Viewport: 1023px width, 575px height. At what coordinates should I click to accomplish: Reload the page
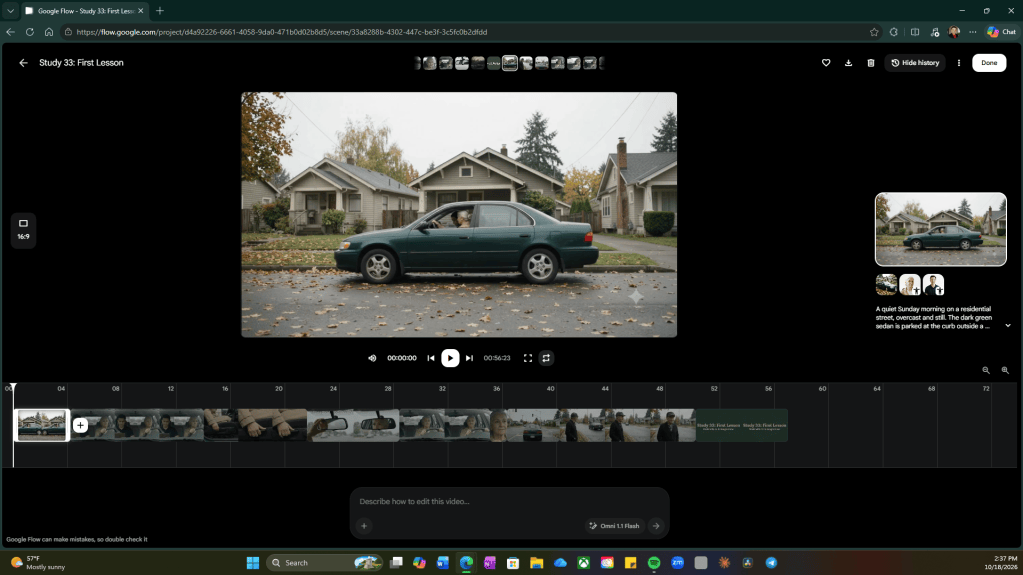[x=29, y=32]
